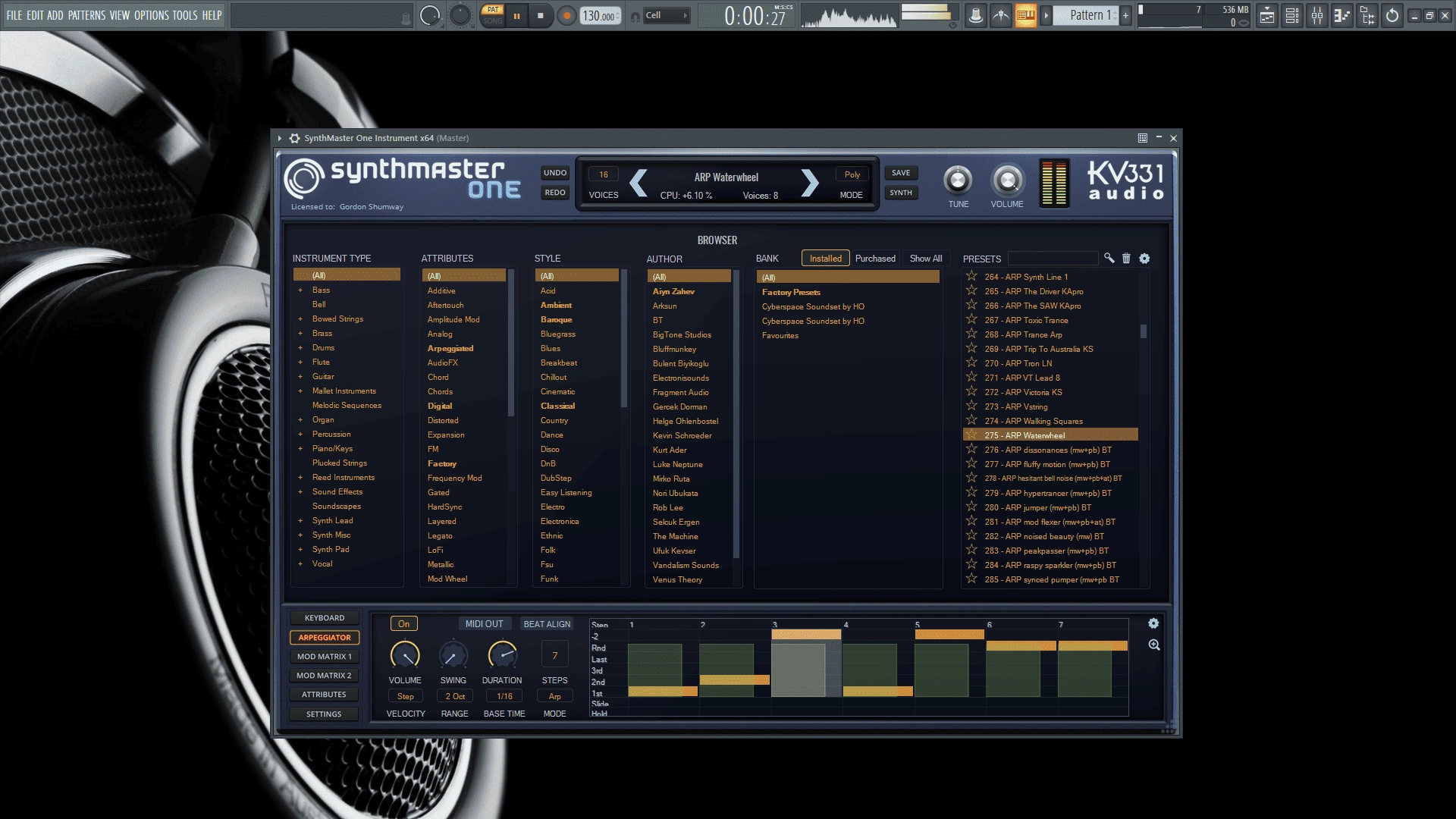Arm the record button in transport
Screen dimensions: 1456x819
click(566, 15)
